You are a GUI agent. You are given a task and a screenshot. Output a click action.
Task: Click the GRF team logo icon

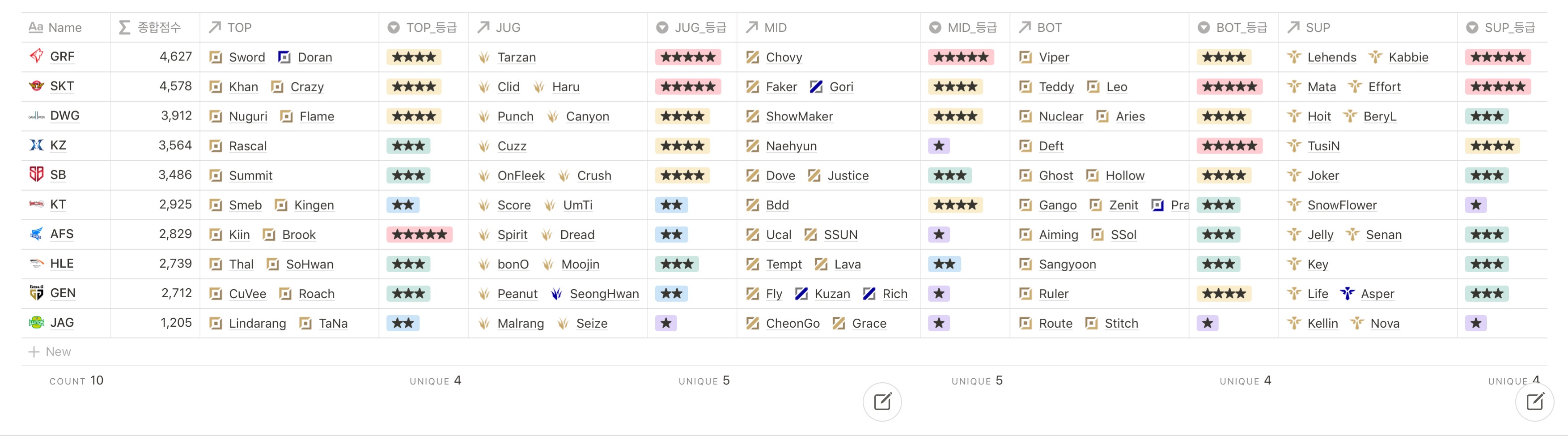coord(37,56)
